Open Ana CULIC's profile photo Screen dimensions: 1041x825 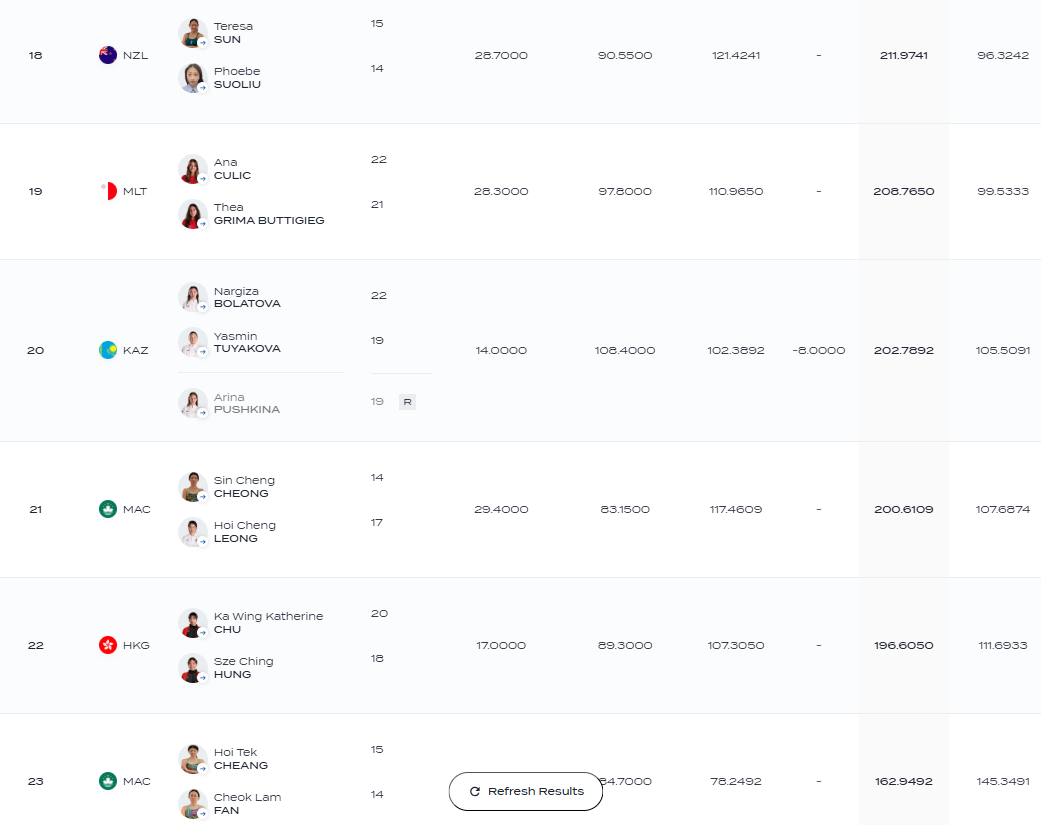tap(193, 169)
